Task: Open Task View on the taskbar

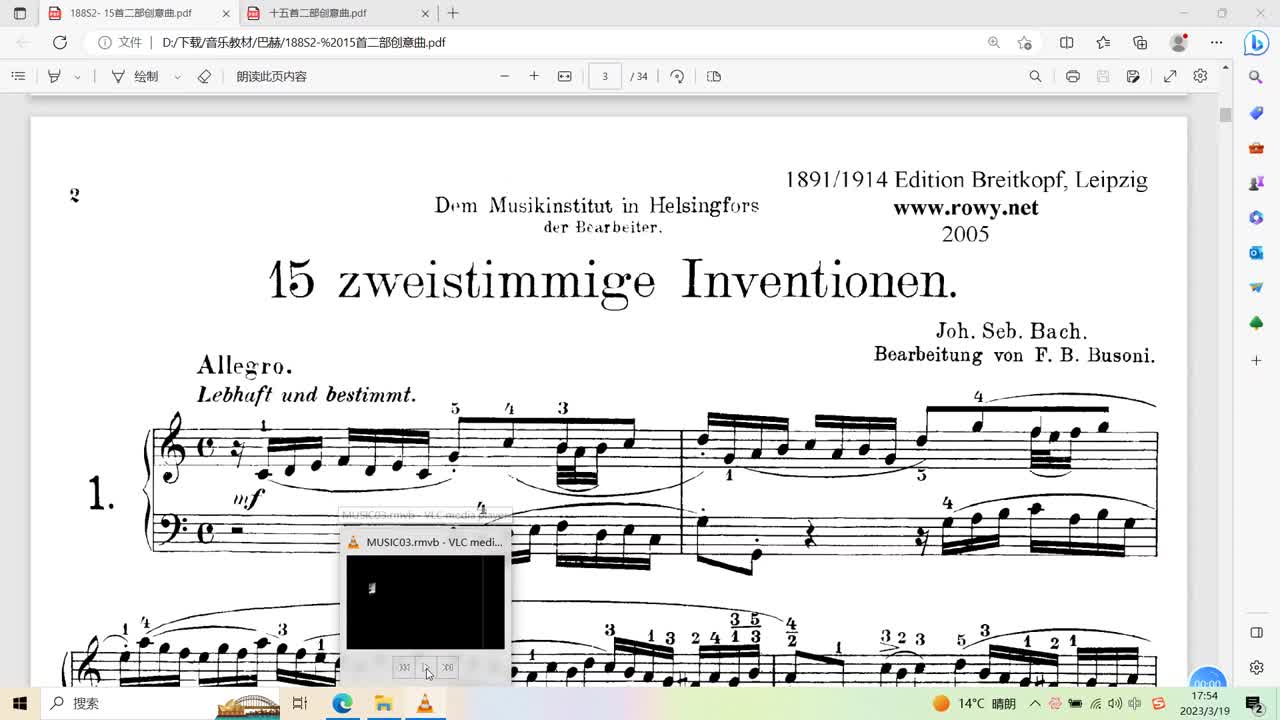Action: coord(299,703)
